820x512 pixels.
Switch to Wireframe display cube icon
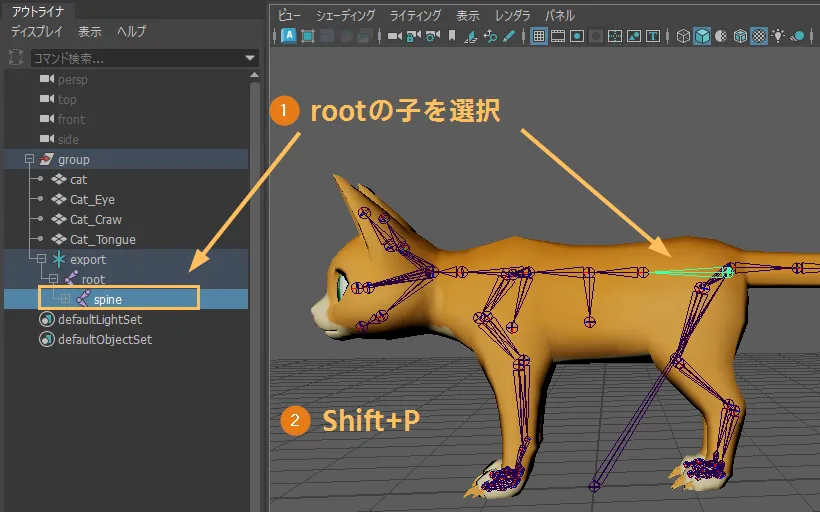pyautogui.click(x=683, y=36)
